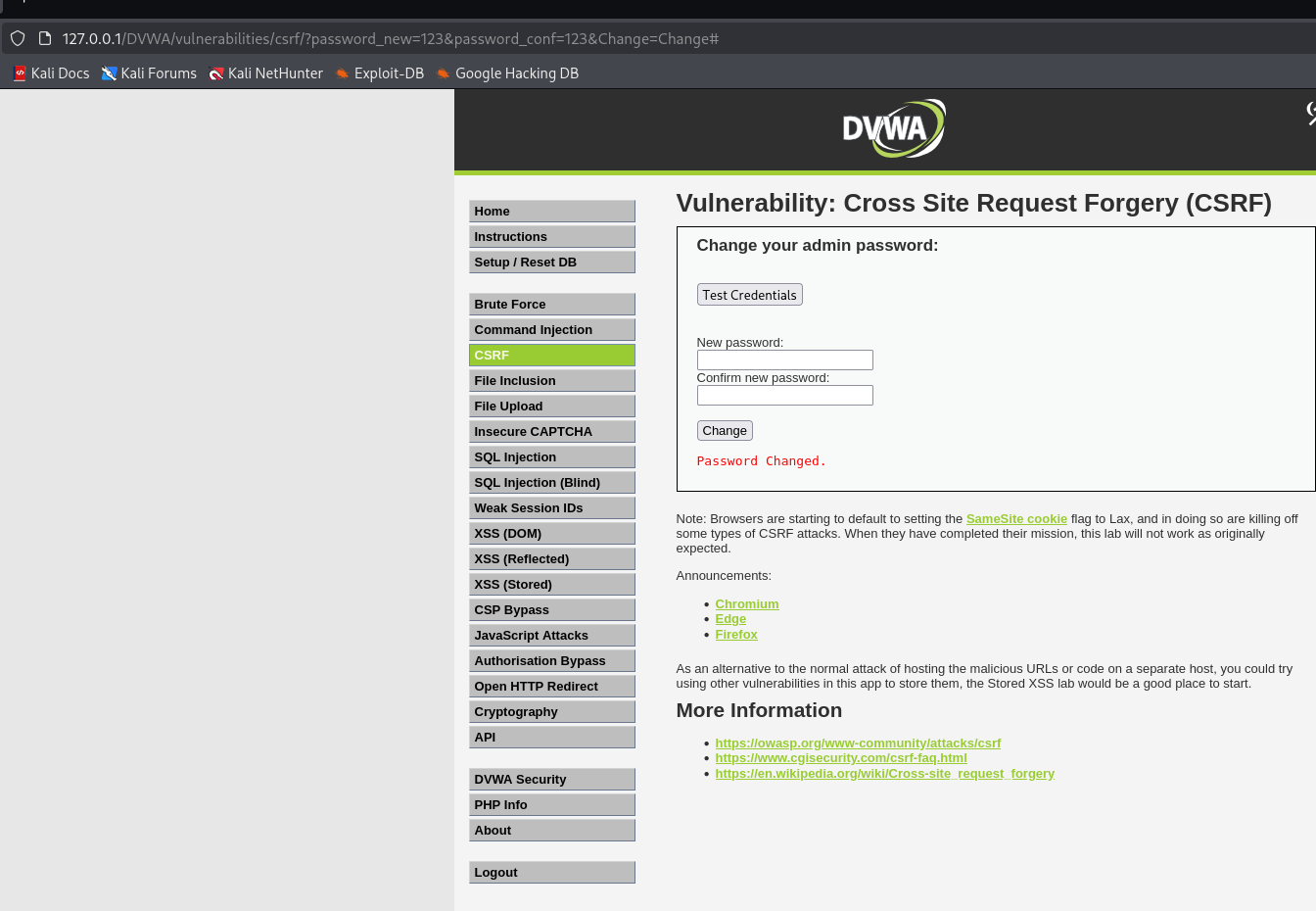Open the CSP Bypass page
Screen dimensions: 1316x911
(552, 610)
